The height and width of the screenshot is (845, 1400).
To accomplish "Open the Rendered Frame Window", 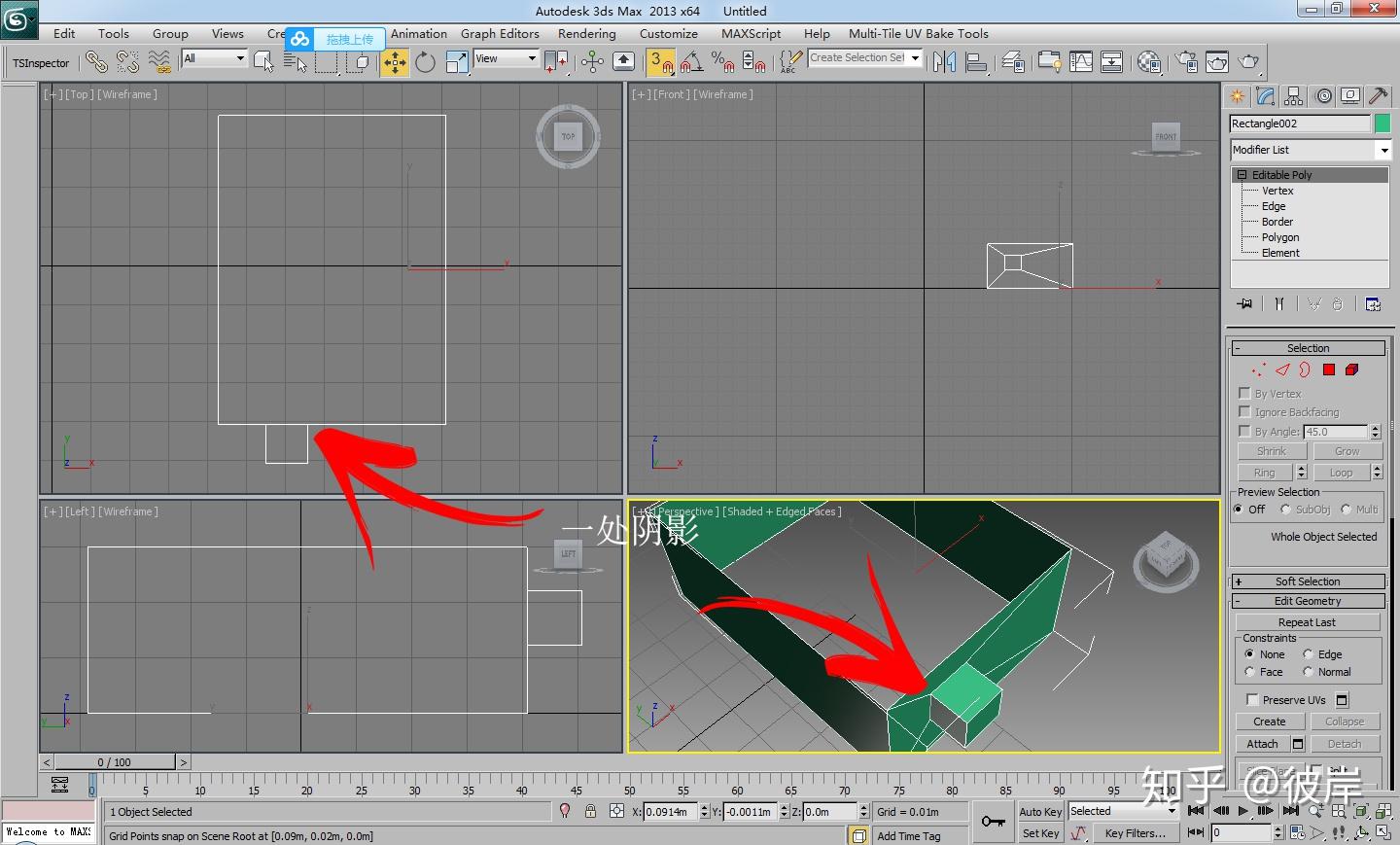I will coord(1217,62).
